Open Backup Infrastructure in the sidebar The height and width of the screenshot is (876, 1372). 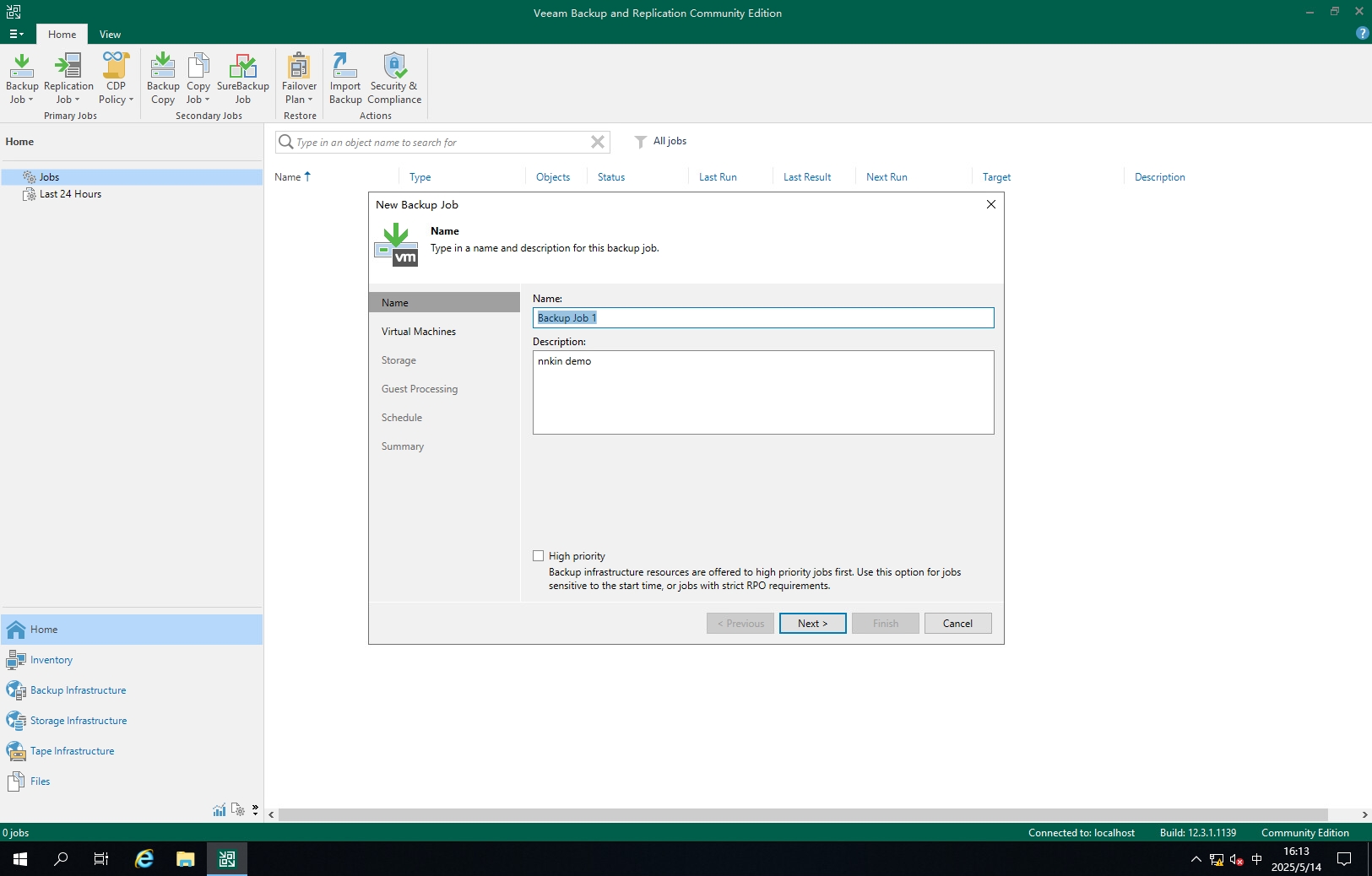pos(78,690)
